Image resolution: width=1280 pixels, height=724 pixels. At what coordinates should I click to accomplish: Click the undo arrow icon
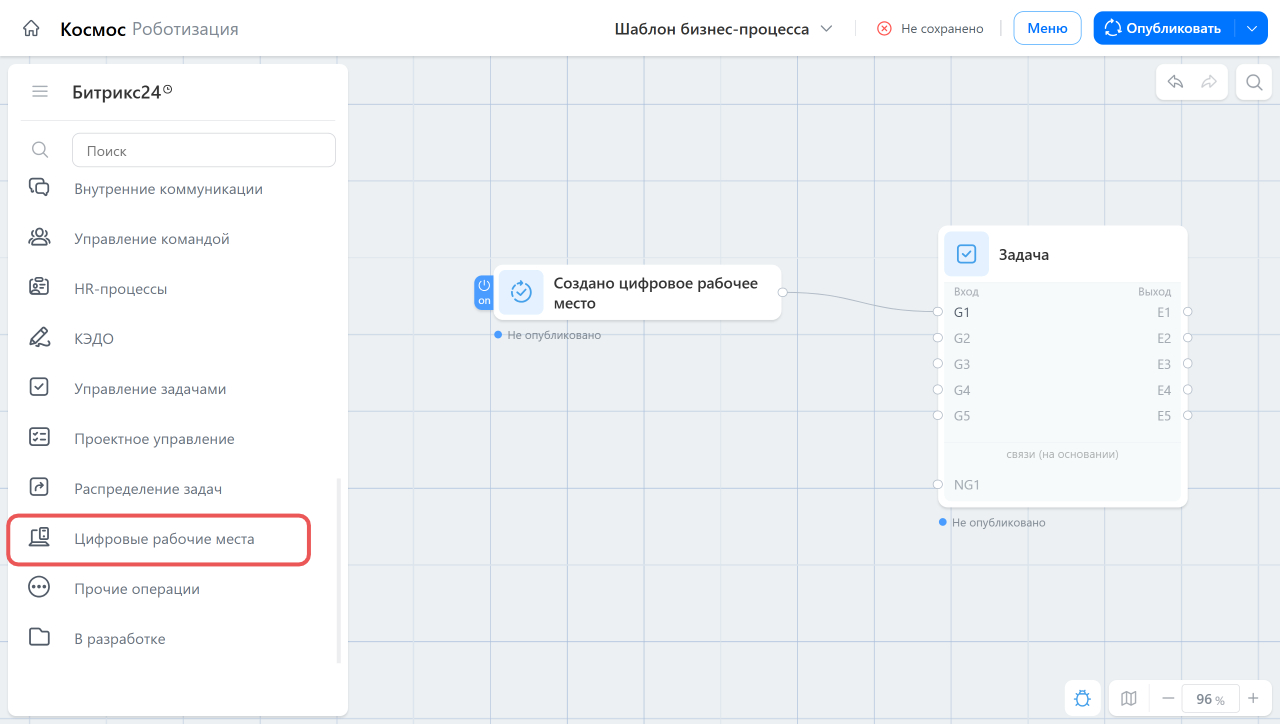(1176, 83)
